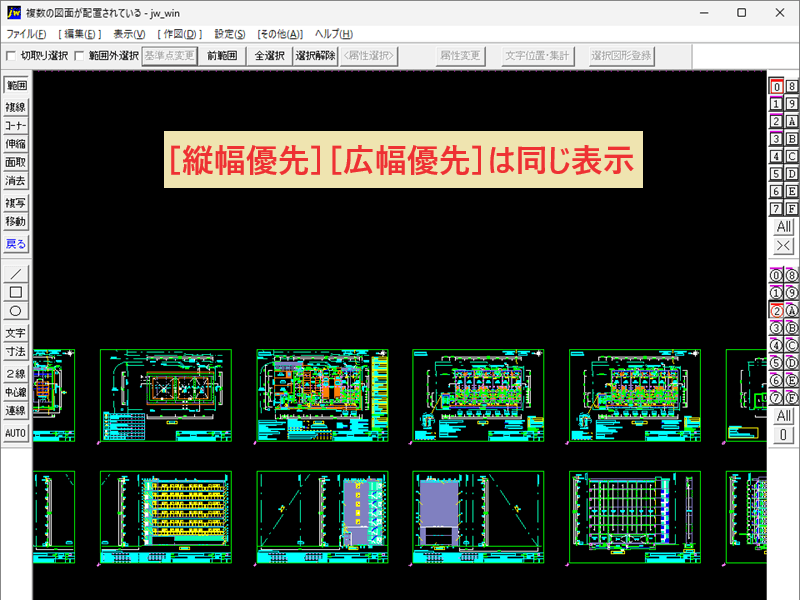Click the 属性変更 button
This screenshot has height=600, width=800.
(460, 56)
